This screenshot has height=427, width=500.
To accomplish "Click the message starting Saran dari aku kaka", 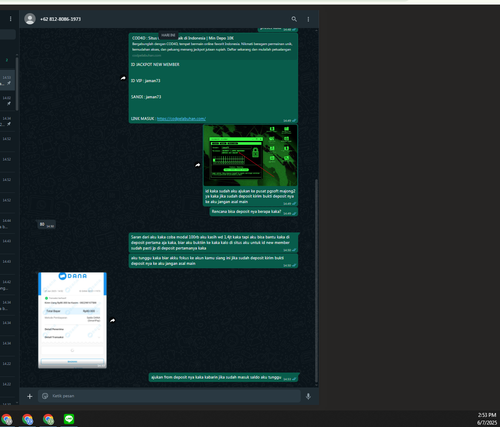I will [x=213, y=243].
